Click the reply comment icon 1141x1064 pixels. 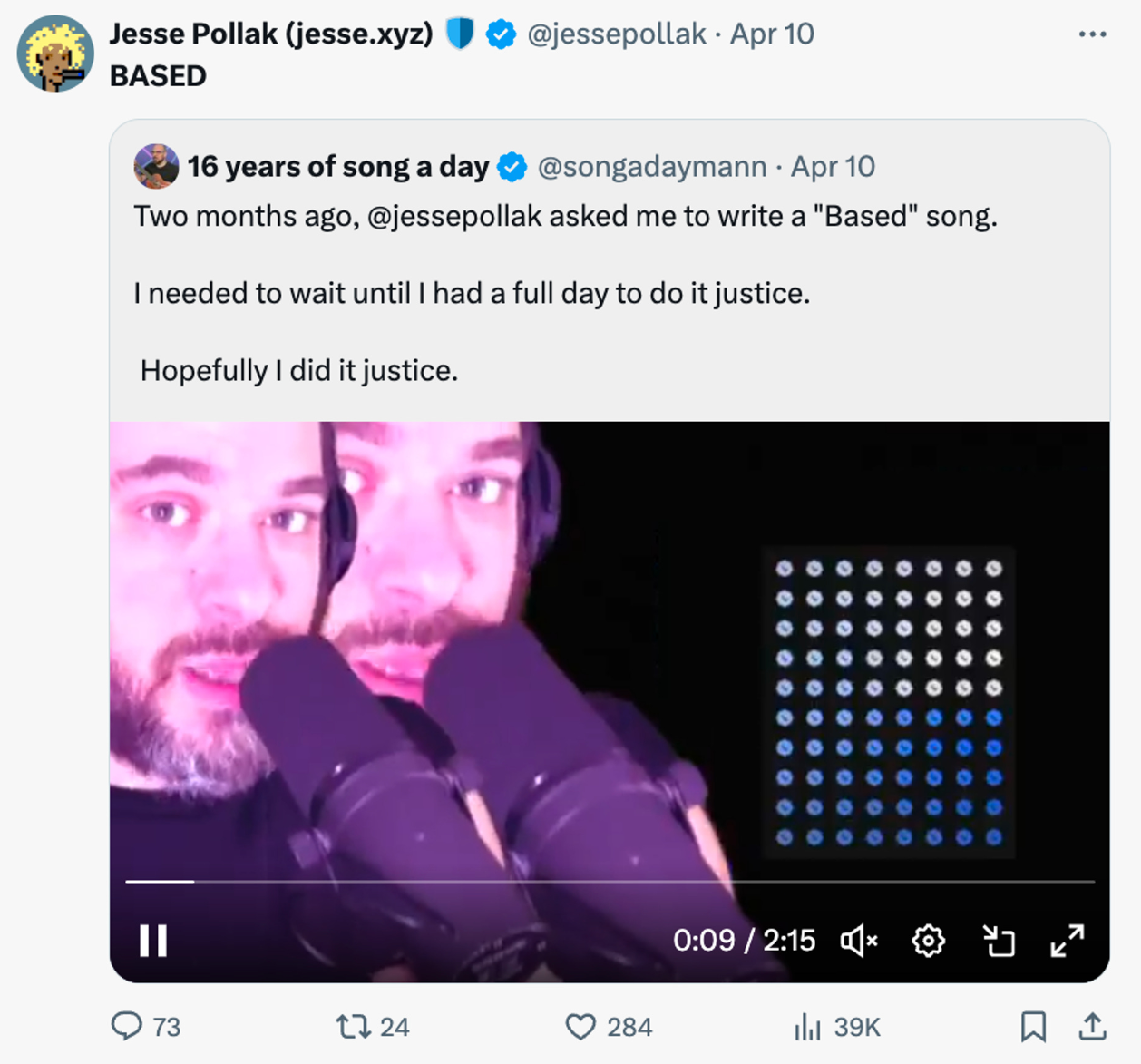[x=127, y=1026]
